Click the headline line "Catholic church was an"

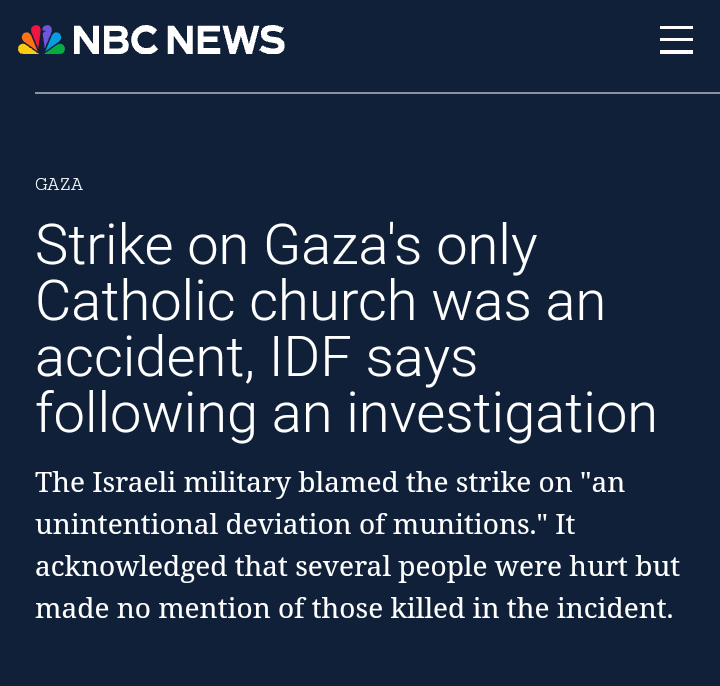coord(320,301)
